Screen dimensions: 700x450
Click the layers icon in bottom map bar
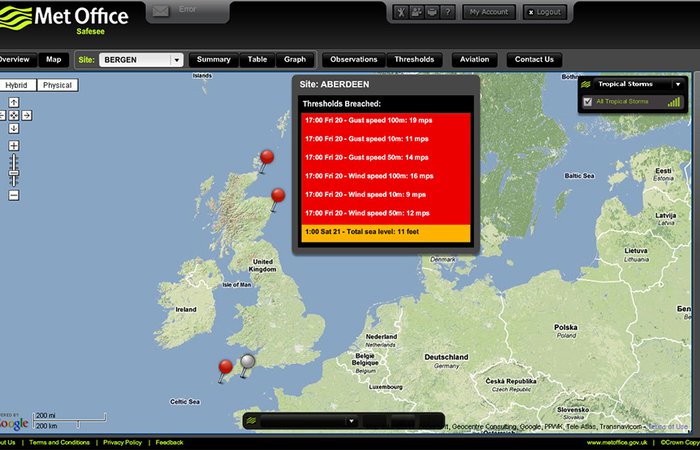[251, 421]
